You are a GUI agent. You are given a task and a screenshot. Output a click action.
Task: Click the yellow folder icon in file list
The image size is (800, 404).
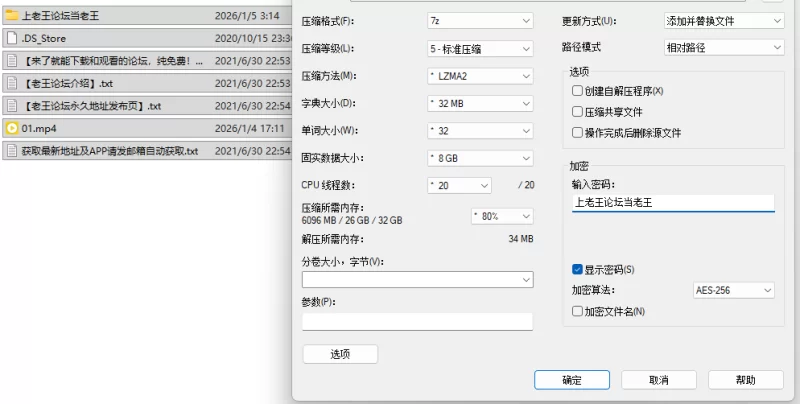pyautogui.click(x=12, y=16)
